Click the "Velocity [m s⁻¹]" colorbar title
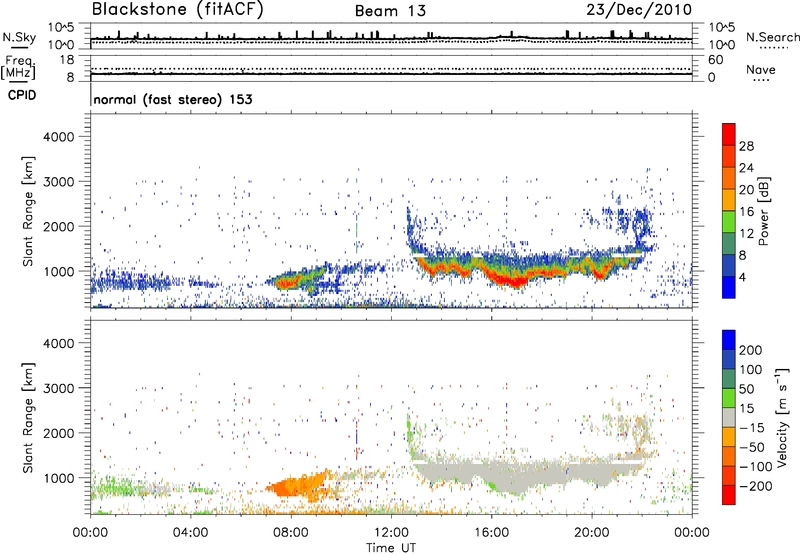 (782, 417)
